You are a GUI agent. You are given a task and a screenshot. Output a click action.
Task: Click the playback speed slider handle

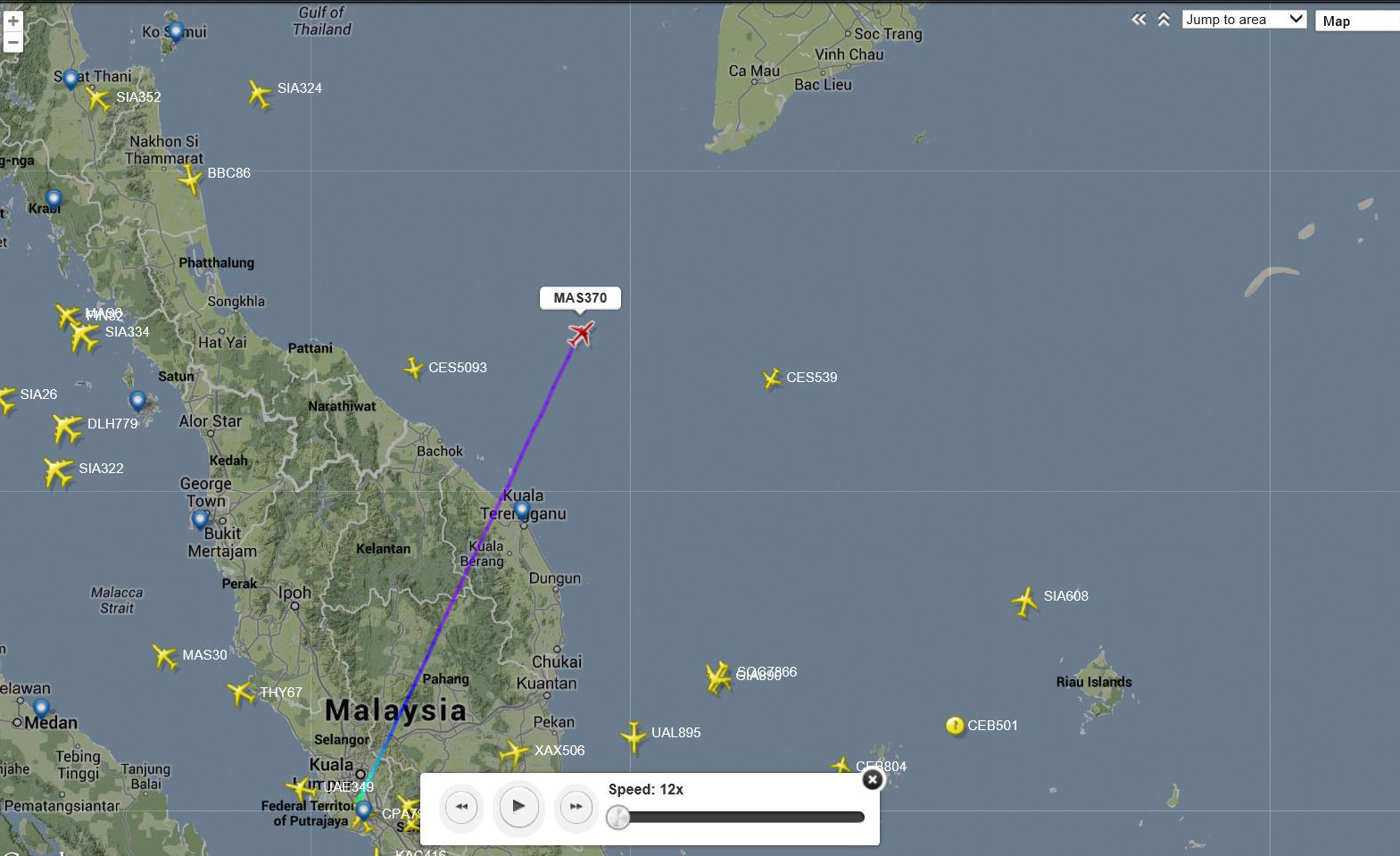click(x=617, y=817)
